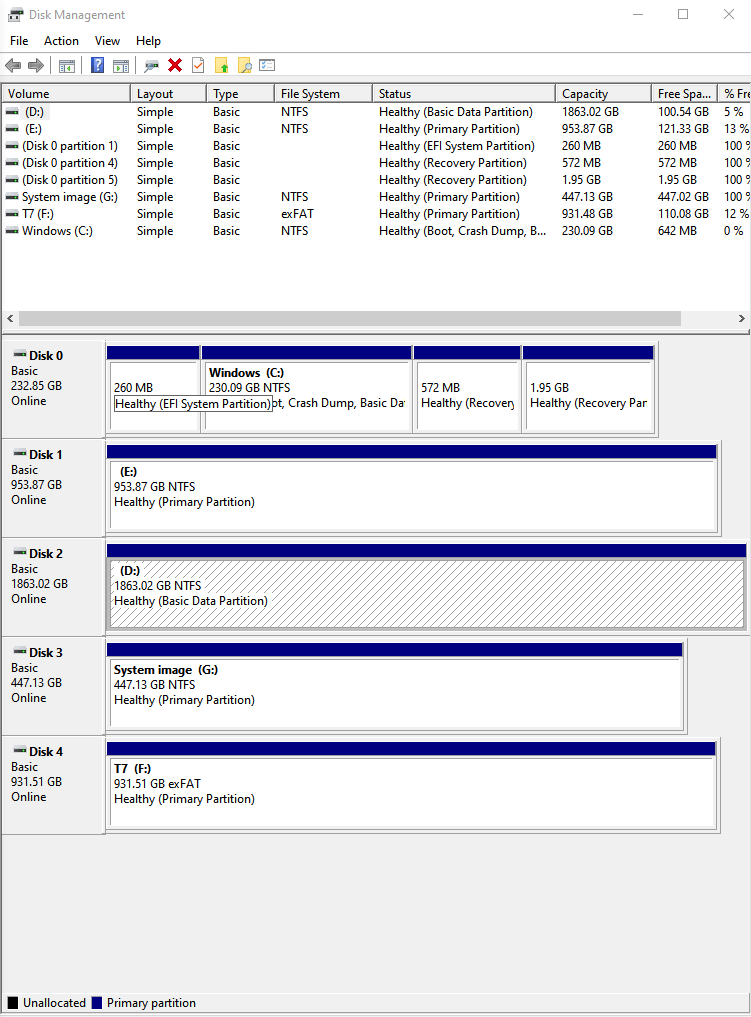Click the horizontal scrollbar thumb in volume list

click(x=350, y=318)
